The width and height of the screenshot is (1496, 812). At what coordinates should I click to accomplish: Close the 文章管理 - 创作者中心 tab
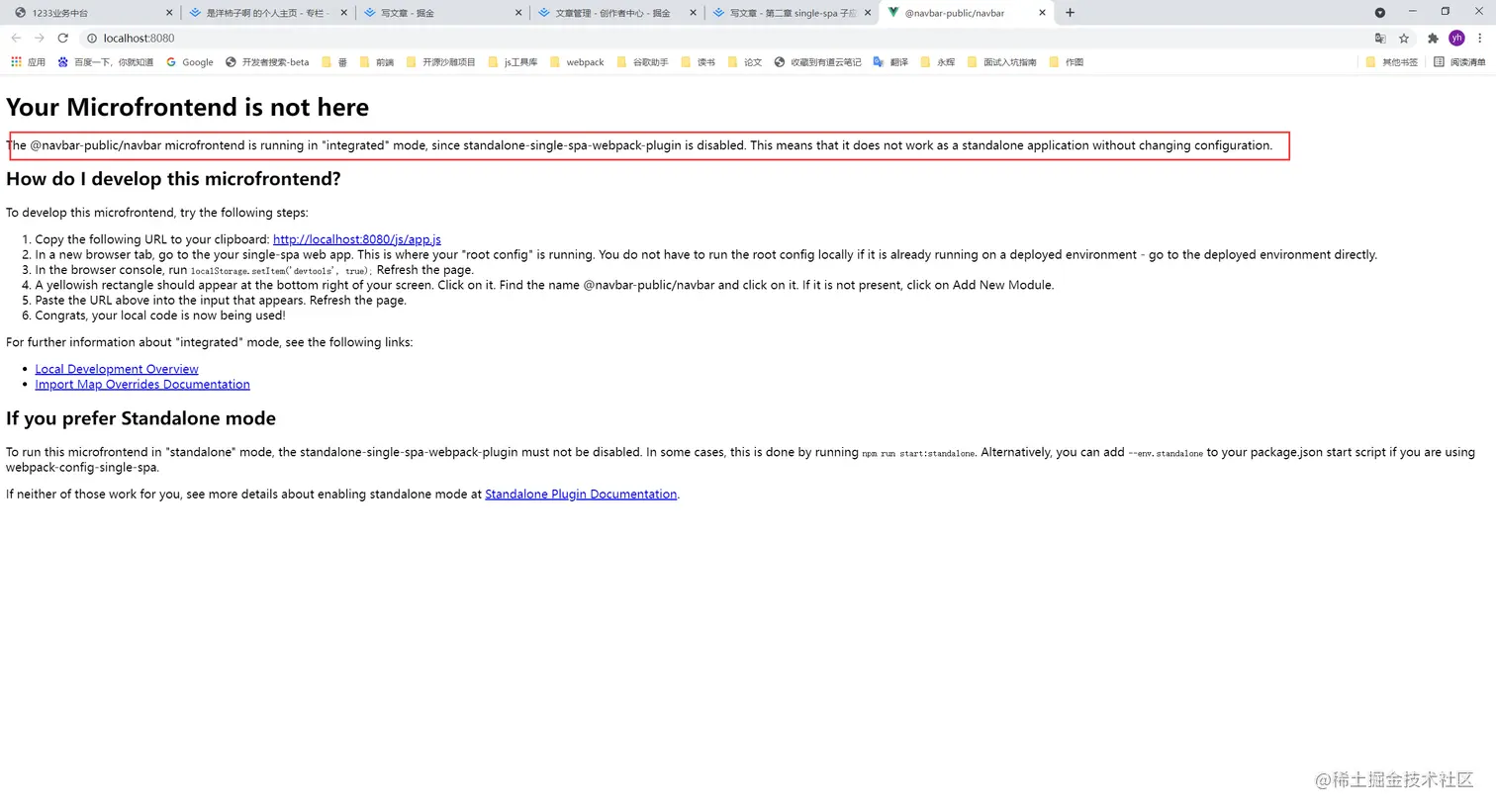tap(693, 13)
